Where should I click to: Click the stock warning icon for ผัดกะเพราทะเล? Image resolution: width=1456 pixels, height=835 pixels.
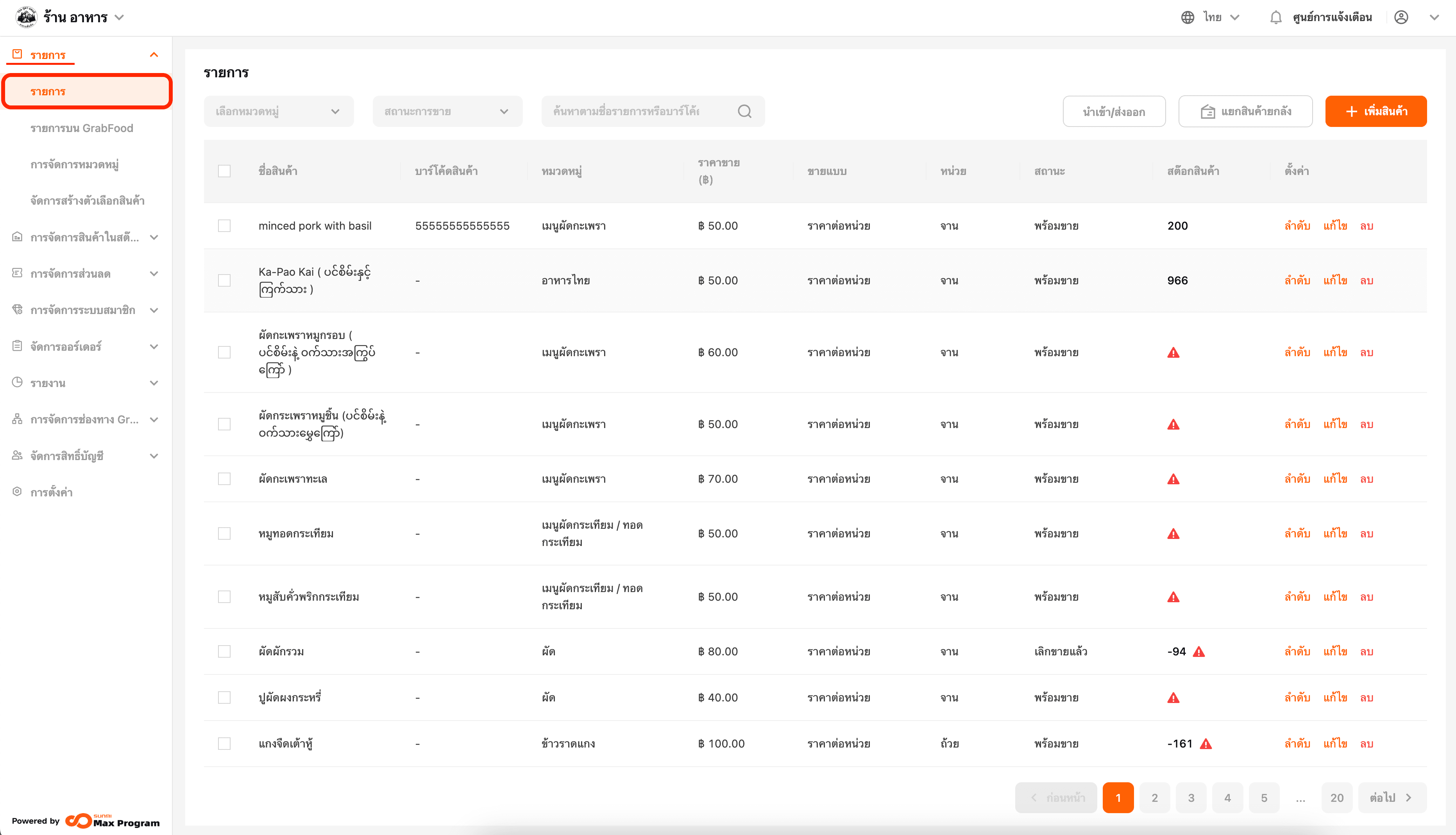click(1173, 480)
